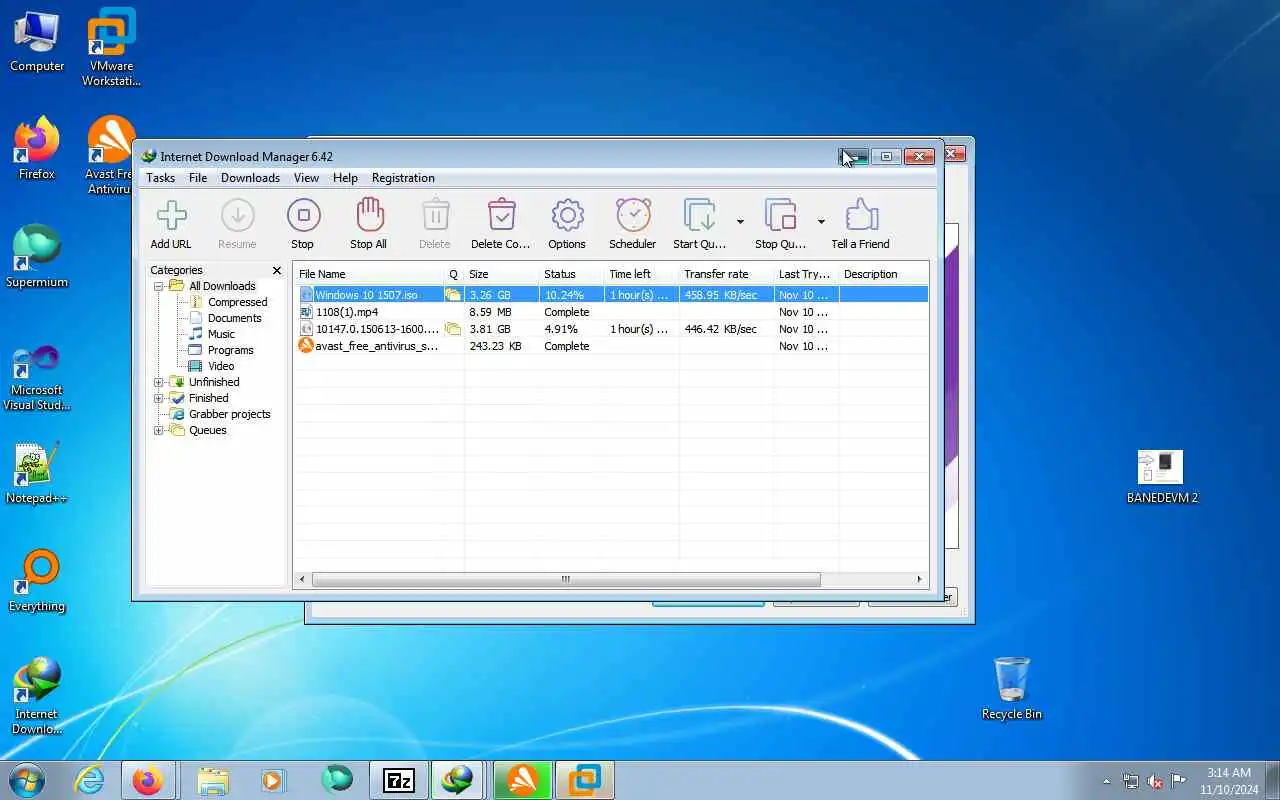Click the Windows Start button
Screen dimensions: 1280x800
click(27, 780)
